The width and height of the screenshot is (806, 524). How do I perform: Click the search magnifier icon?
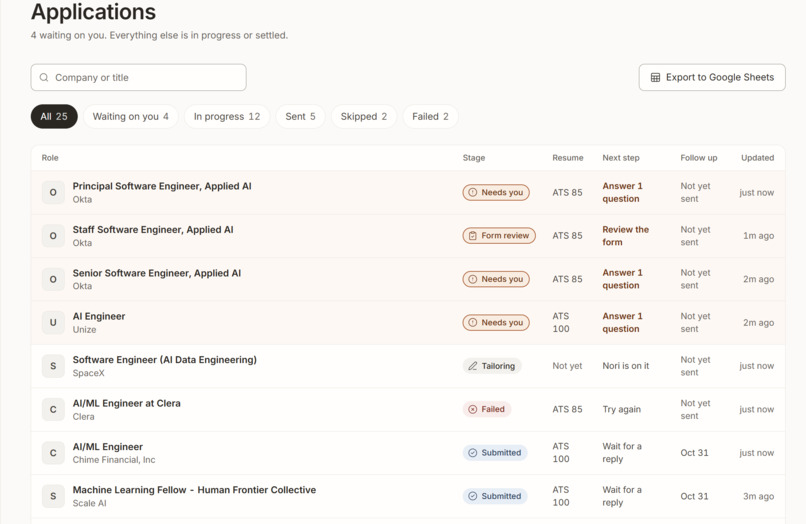[44, 78]
